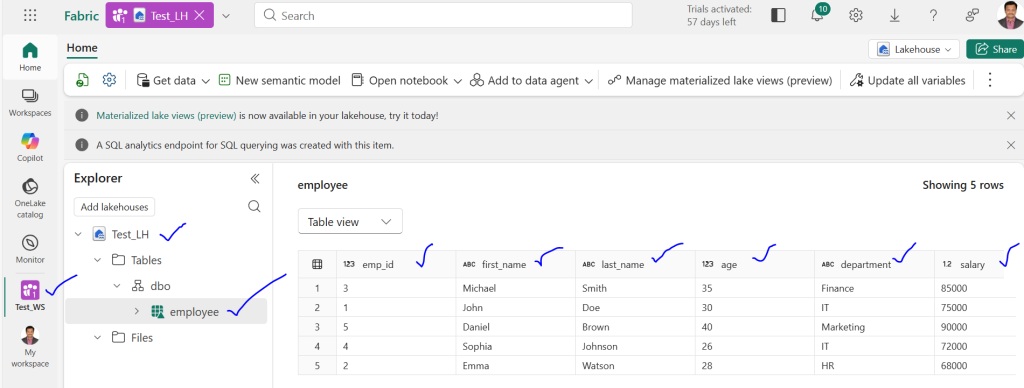
Task: Click New semantic model
Action: coord(280,80)
